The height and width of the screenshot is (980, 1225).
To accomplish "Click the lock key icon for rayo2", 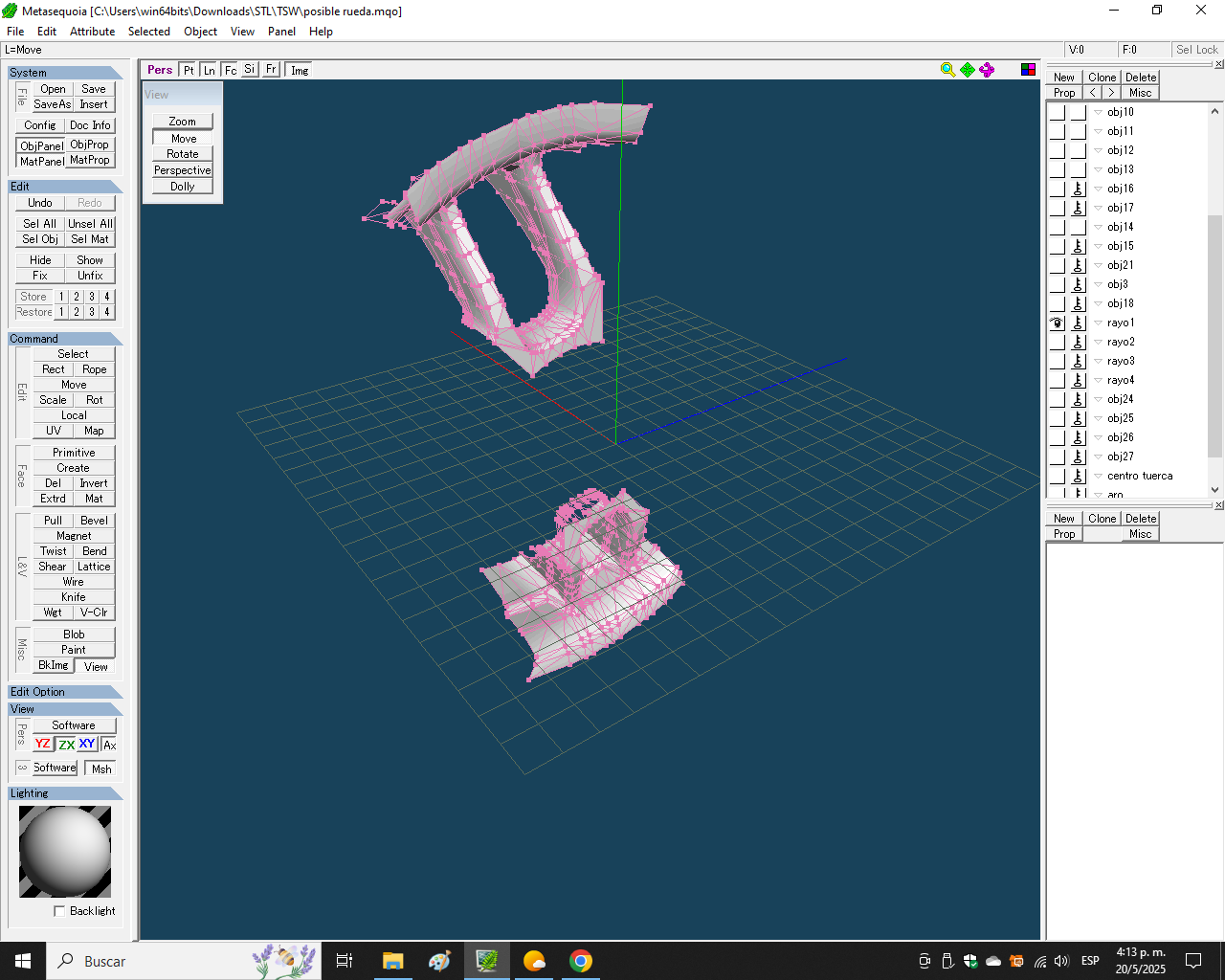I will pos(1078,342).
